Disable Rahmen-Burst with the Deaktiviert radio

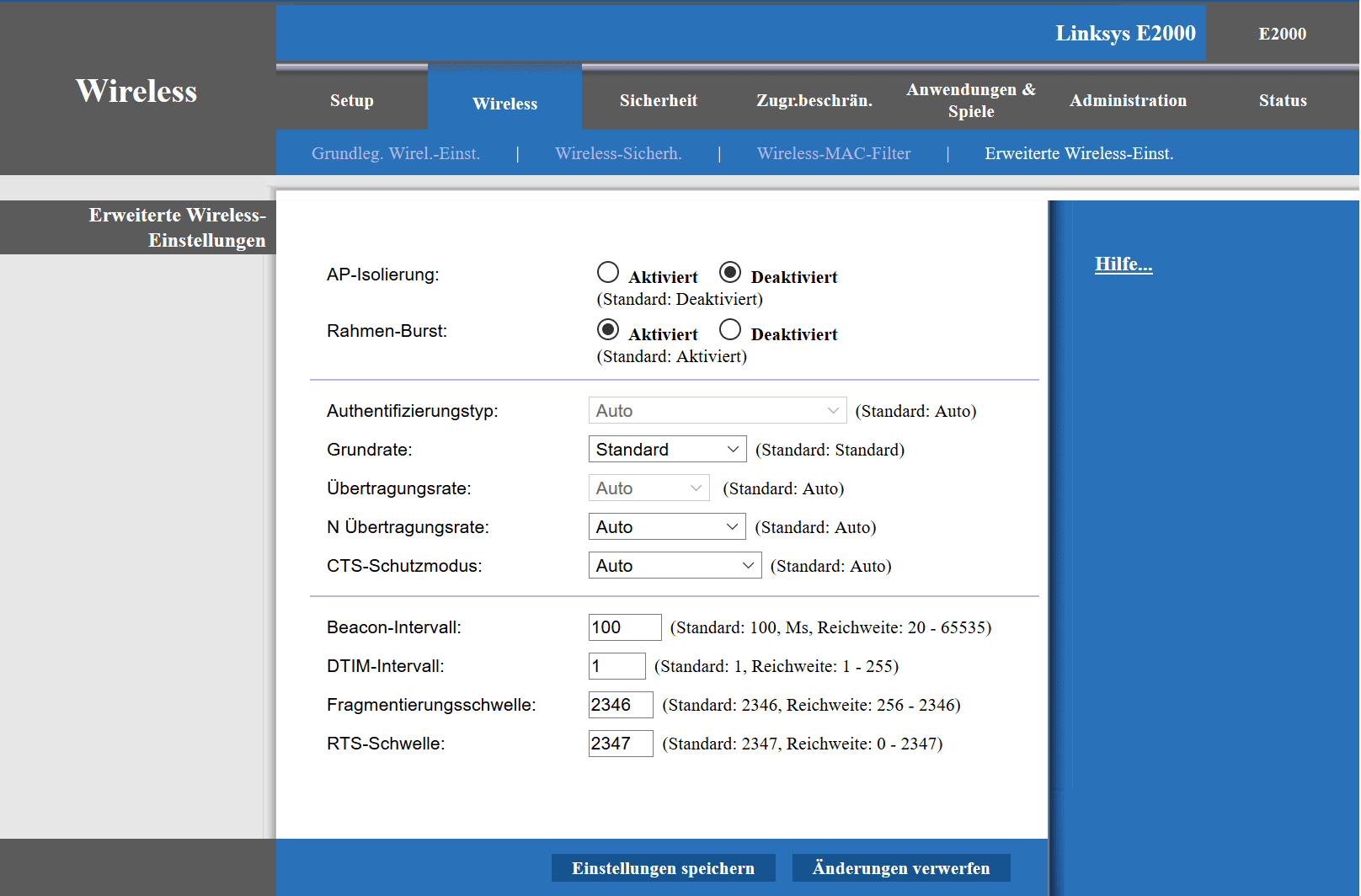(730, 330)
